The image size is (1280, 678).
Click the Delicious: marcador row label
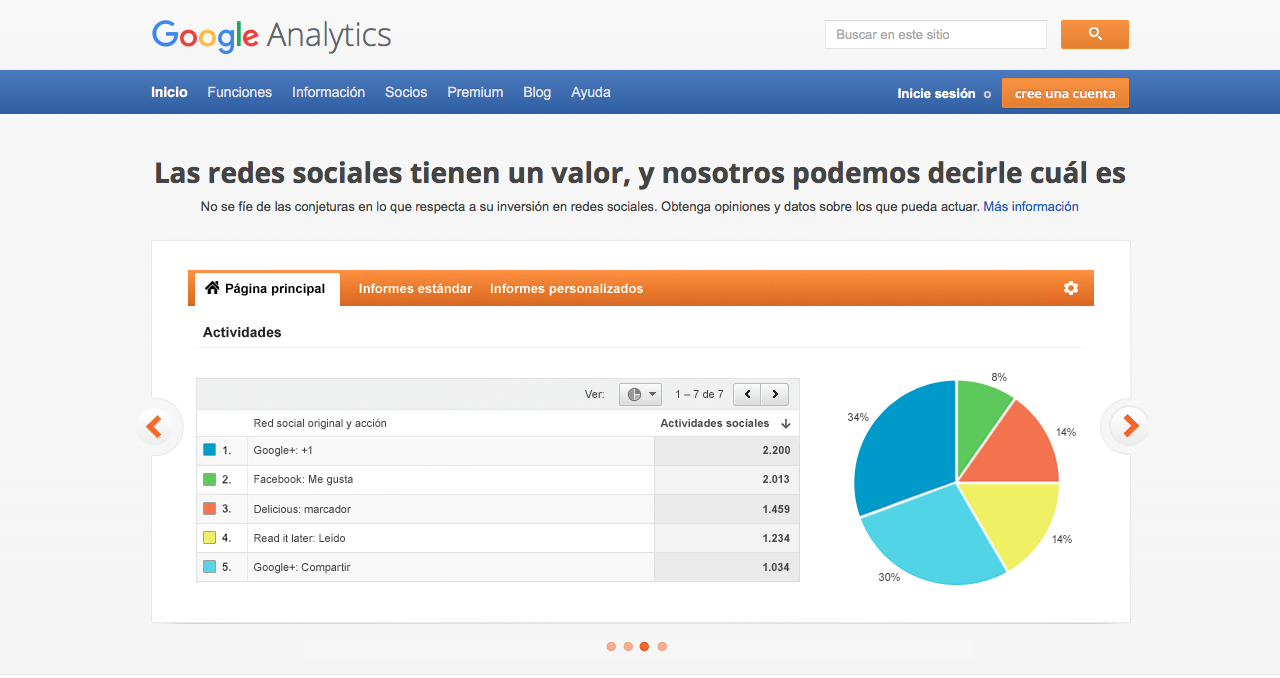click(302, 509)
